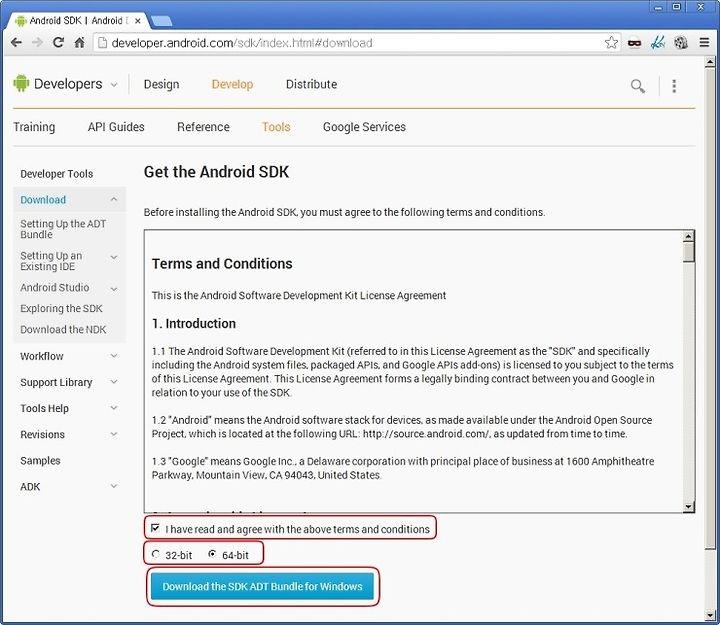
Task: Open the Developer Tools sidebar heading link
Action: 56,174
